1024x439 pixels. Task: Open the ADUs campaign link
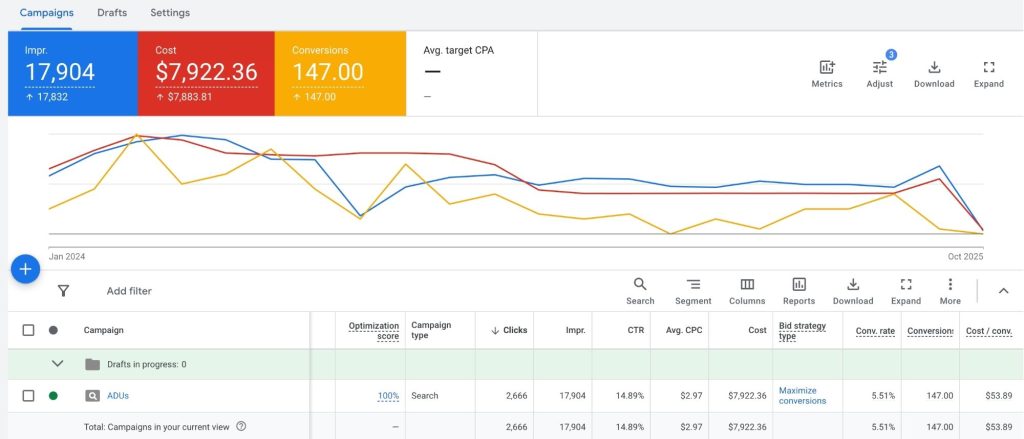[x=118, y=396]
